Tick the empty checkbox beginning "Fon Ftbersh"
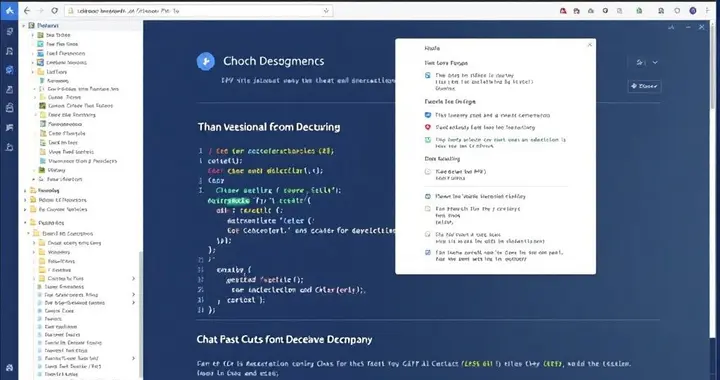Screen dimensions: 720x380 (428, 209)
